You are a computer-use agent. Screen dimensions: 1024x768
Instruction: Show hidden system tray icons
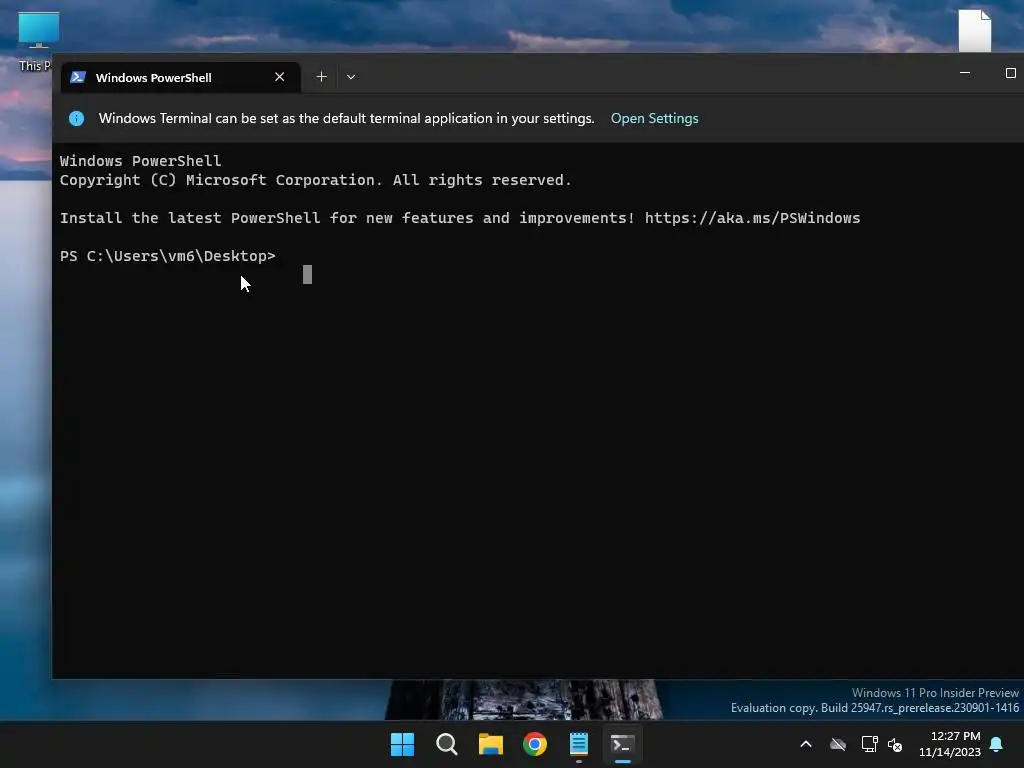806,744
